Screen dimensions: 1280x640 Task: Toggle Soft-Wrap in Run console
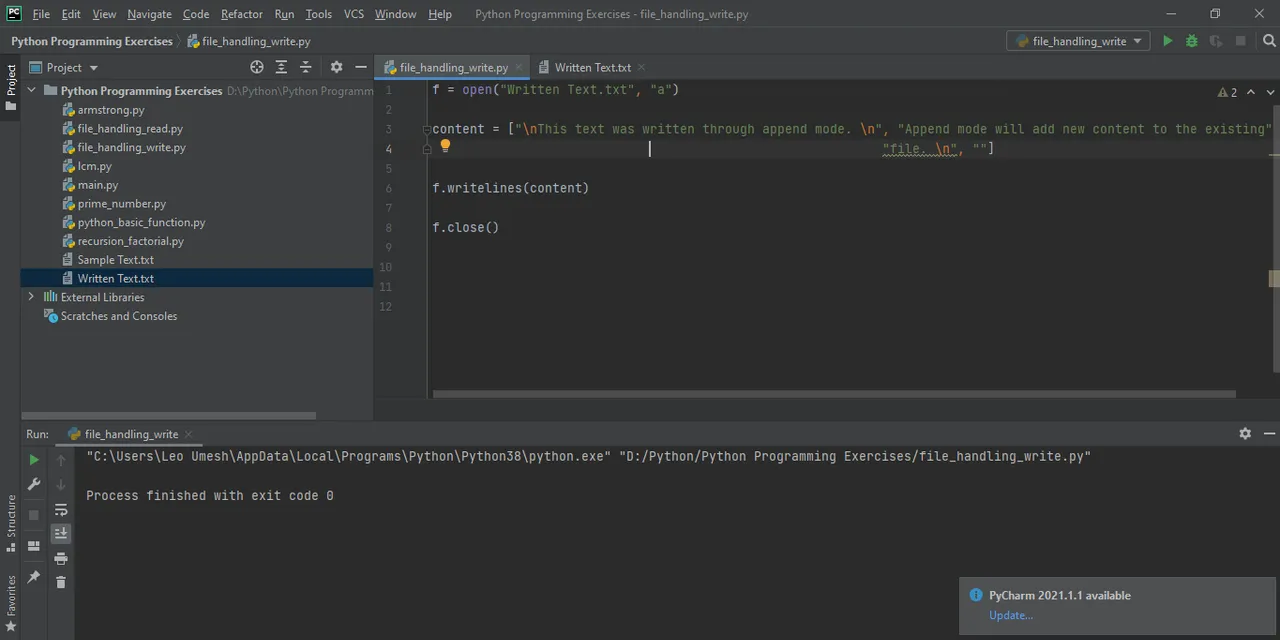pos(61,510)
